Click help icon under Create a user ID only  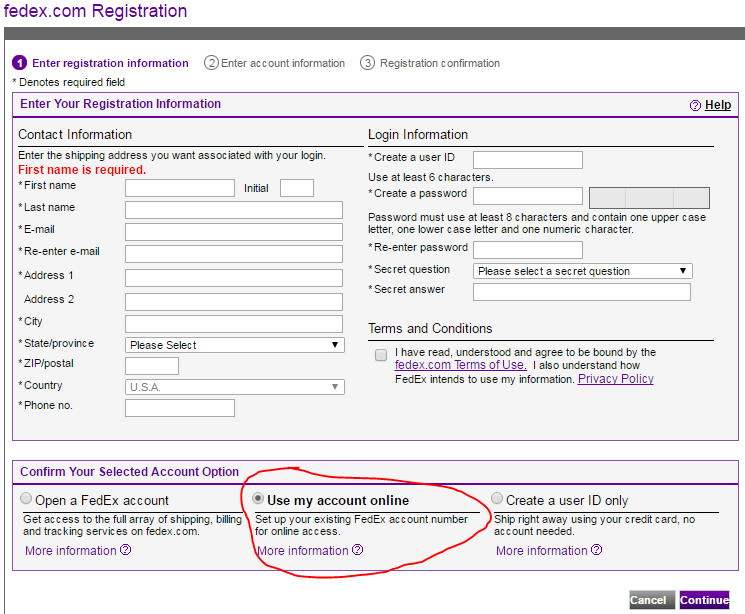[596, 550]
